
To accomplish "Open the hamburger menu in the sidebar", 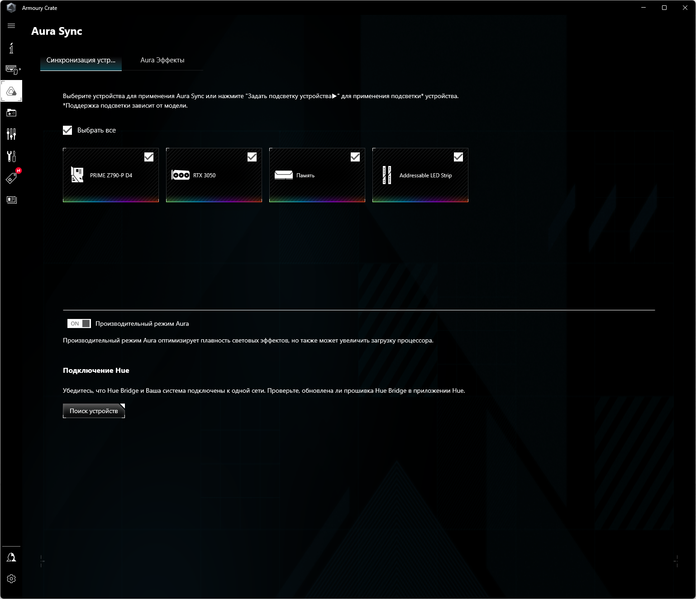I will 12,26.
